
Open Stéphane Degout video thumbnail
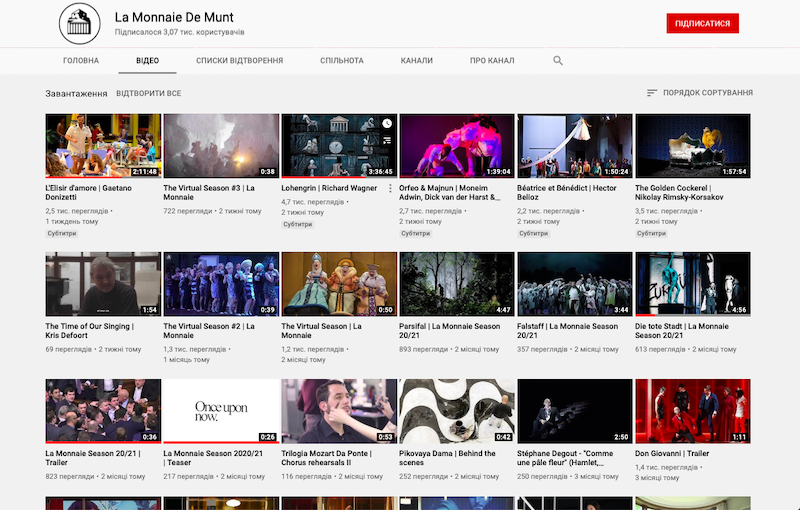point(574,411)
